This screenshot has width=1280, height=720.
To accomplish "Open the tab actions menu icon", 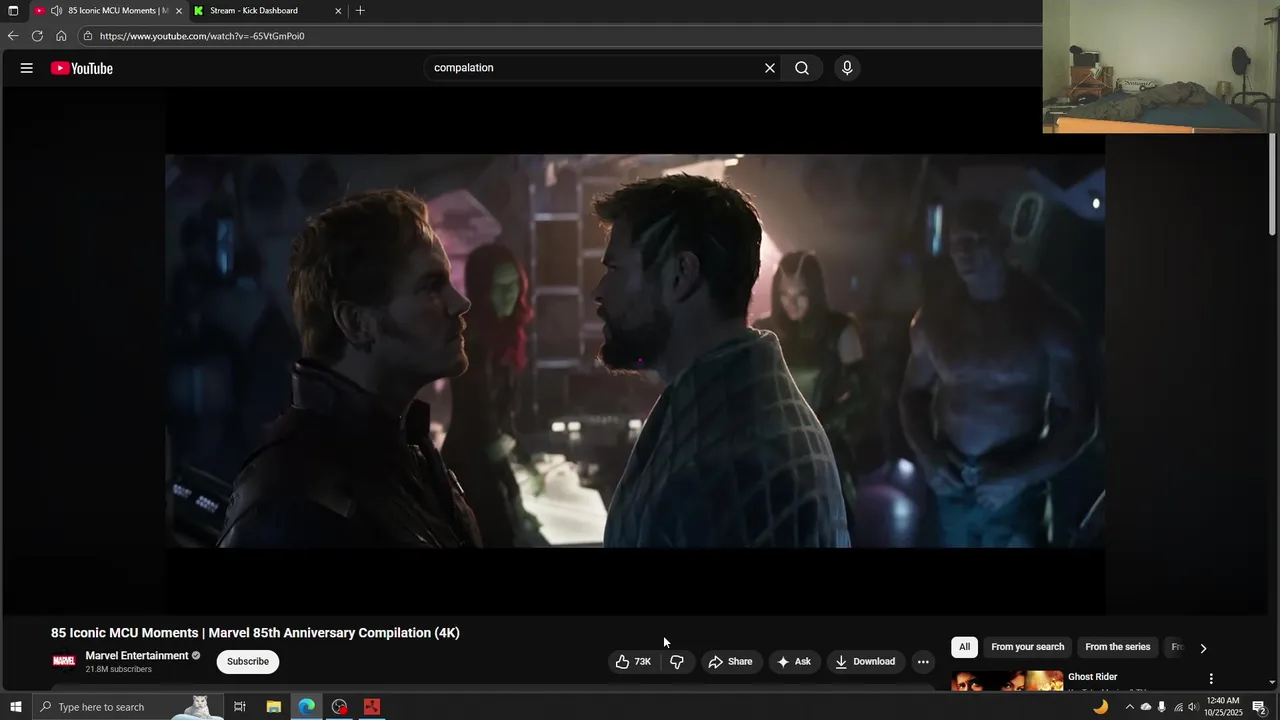I will point(13,11).
